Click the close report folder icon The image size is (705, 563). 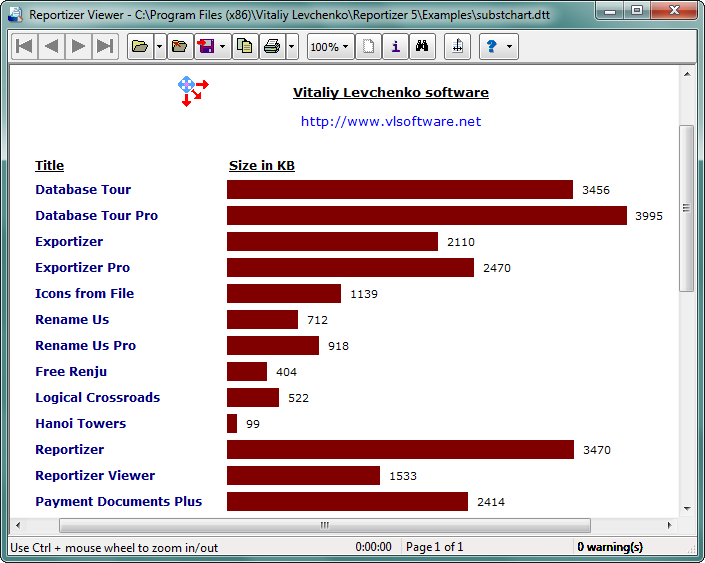(x=179, y=47)
